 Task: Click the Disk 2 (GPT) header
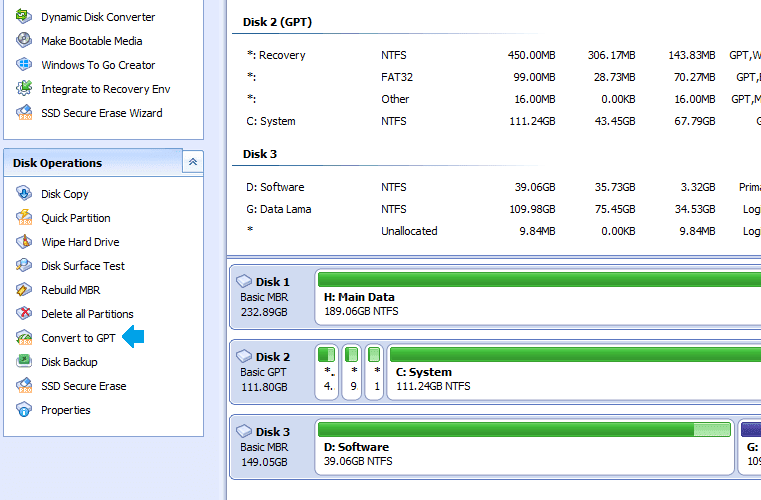click(x=277, y=22)
